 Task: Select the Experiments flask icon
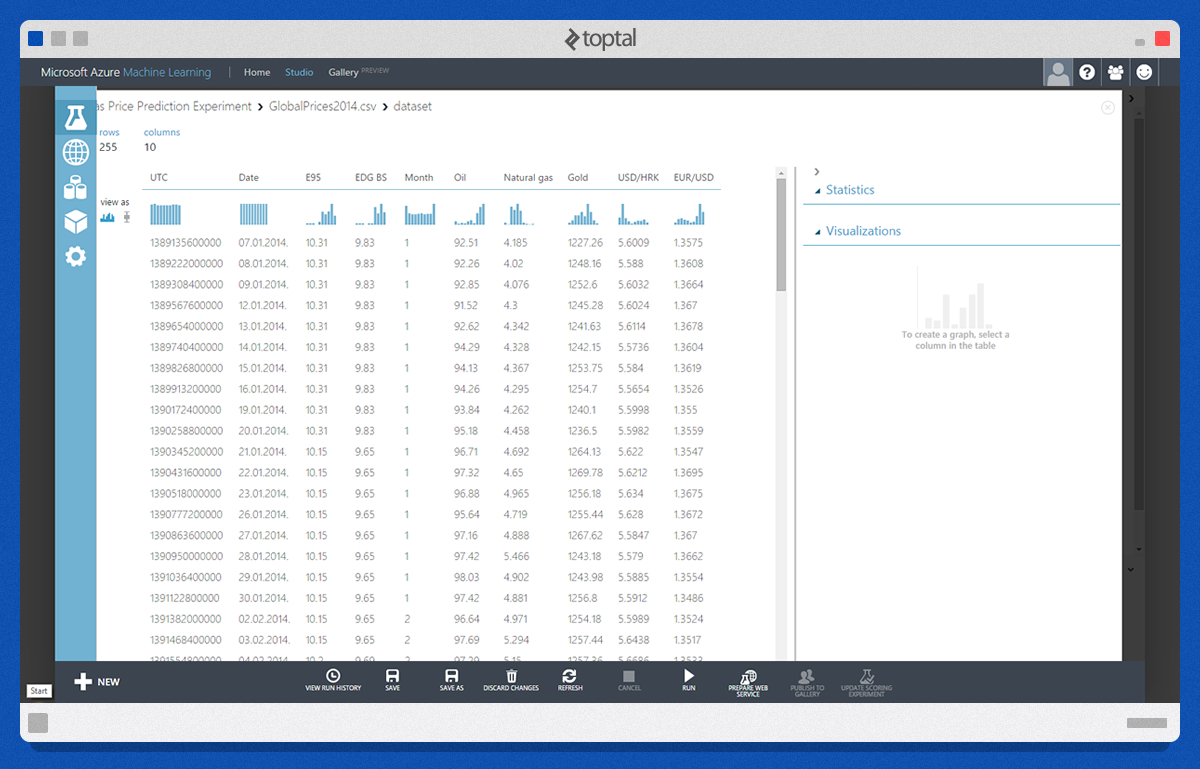(x=75, y=116)
